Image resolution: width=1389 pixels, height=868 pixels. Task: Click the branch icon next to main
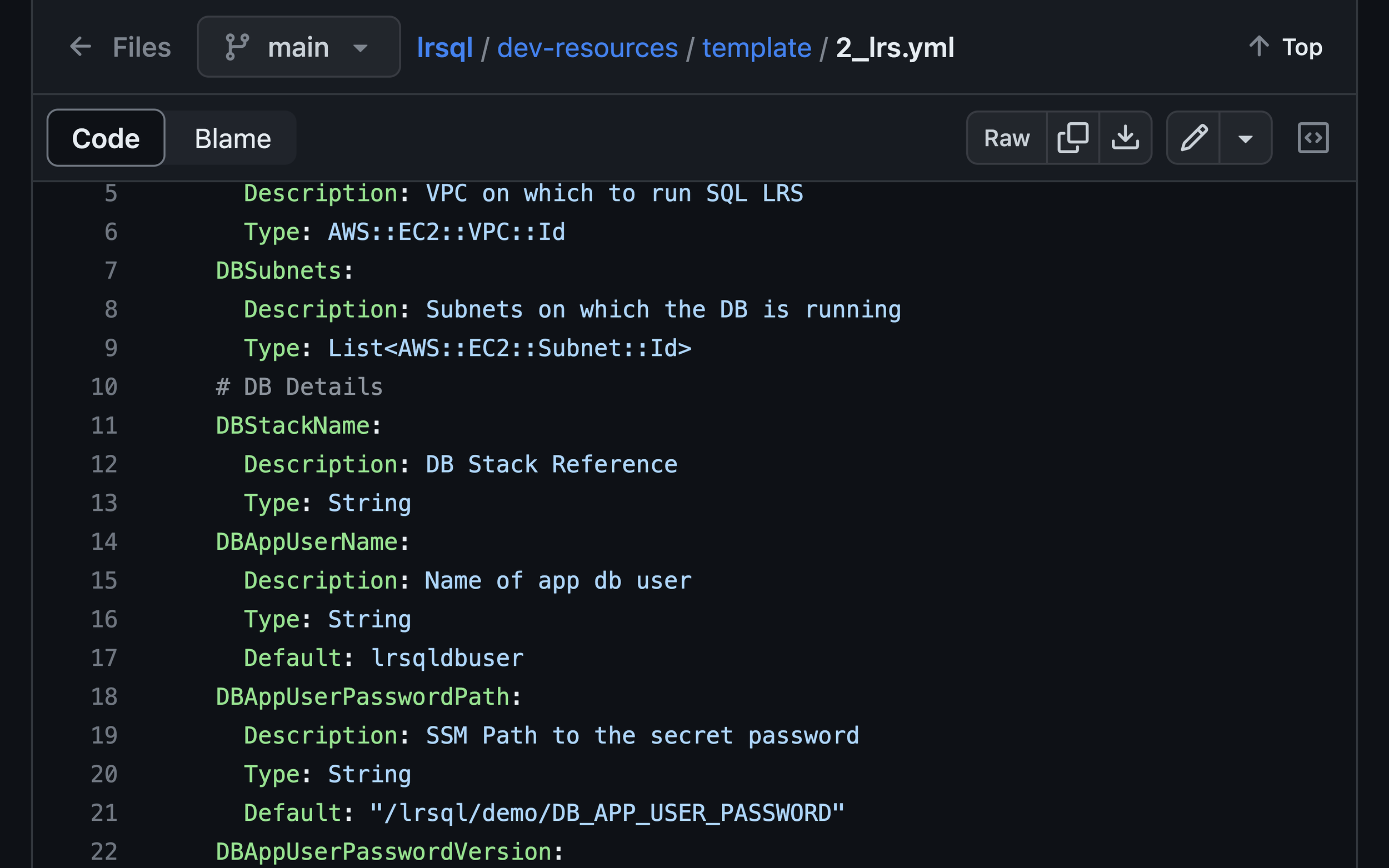tap(237, 47)
